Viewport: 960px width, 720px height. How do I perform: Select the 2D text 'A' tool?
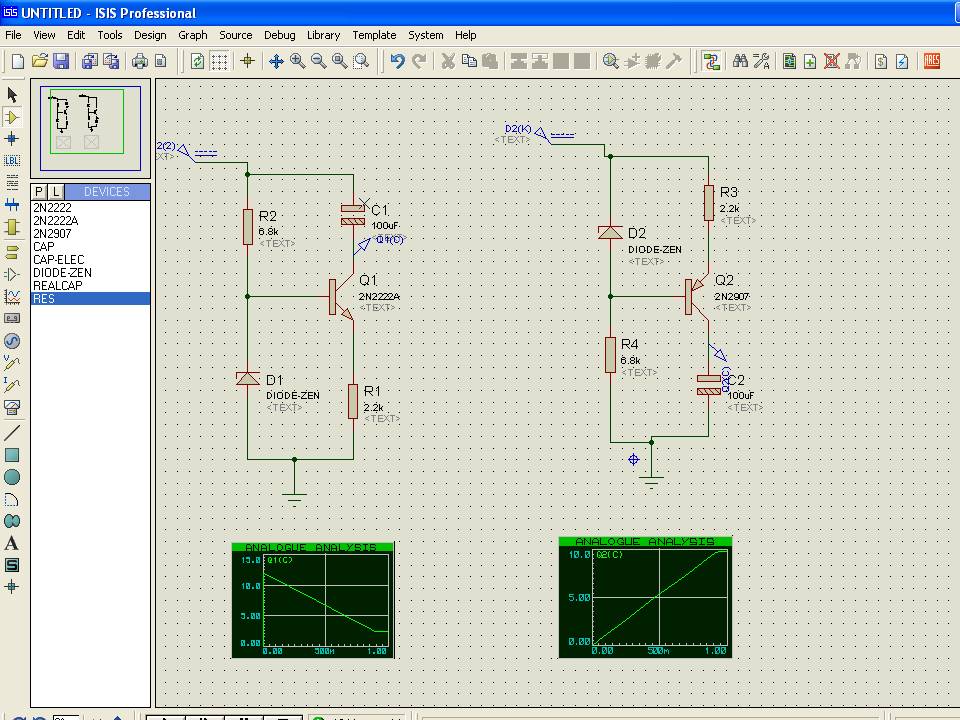pyautogui.click(x=12, y=543)
